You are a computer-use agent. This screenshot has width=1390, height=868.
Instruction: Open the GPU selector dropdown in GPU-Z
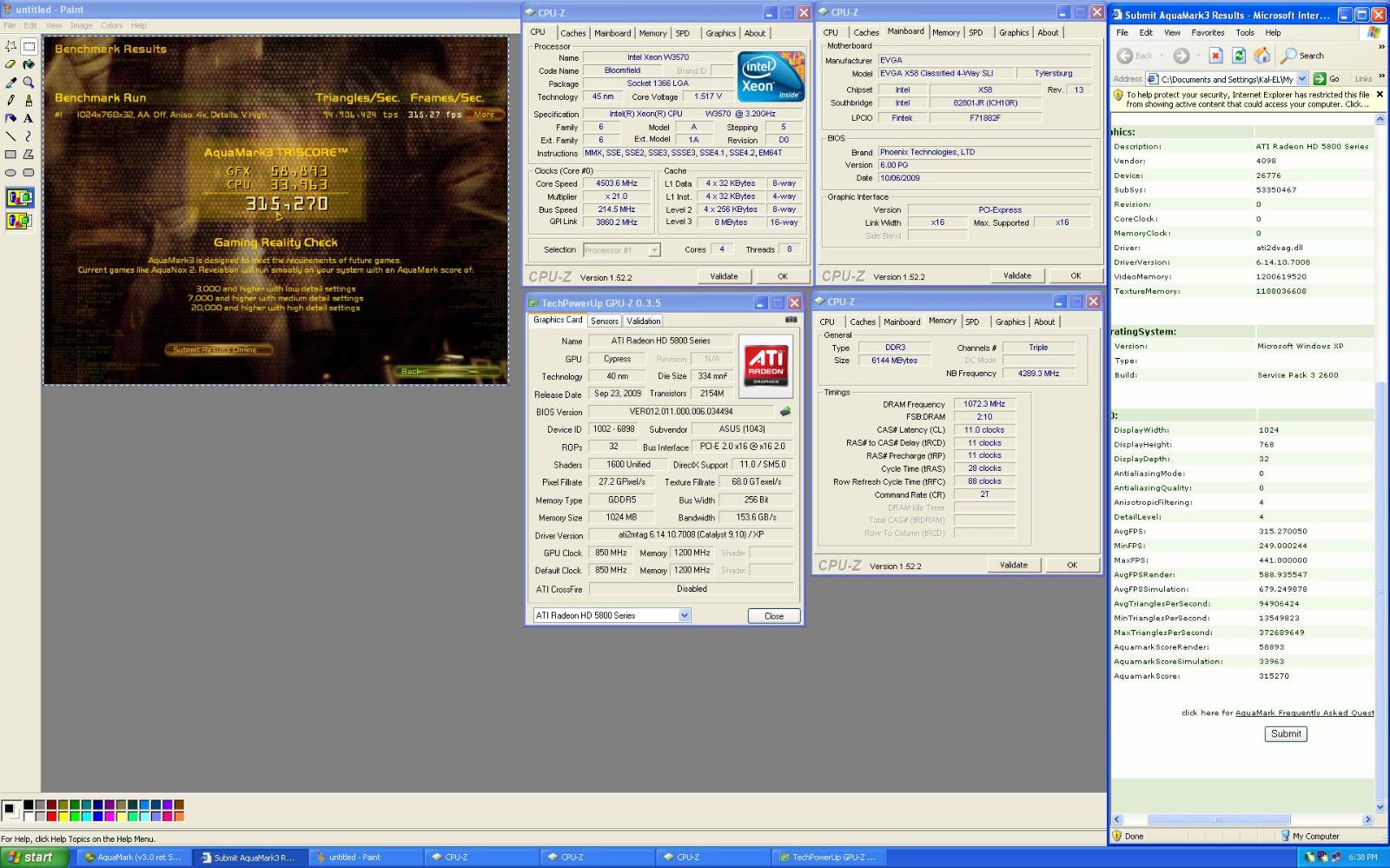pyautogui.click(x=685, y=615)
